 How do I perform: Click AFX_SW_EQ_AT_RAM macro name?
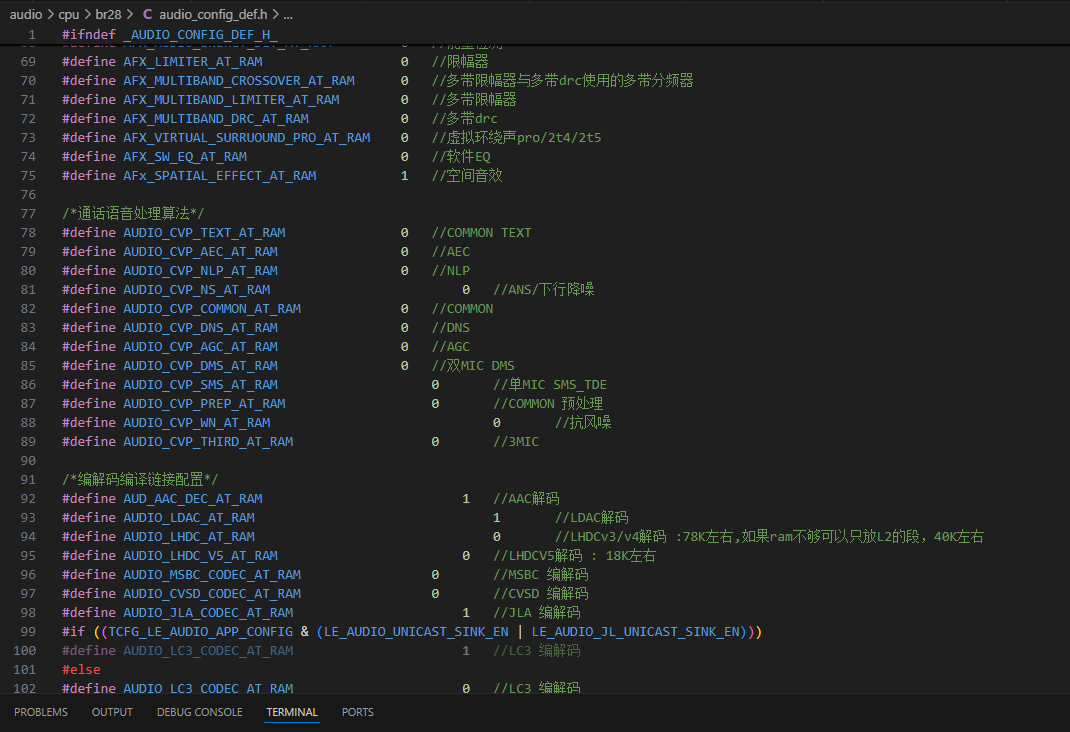pos(185,157)
